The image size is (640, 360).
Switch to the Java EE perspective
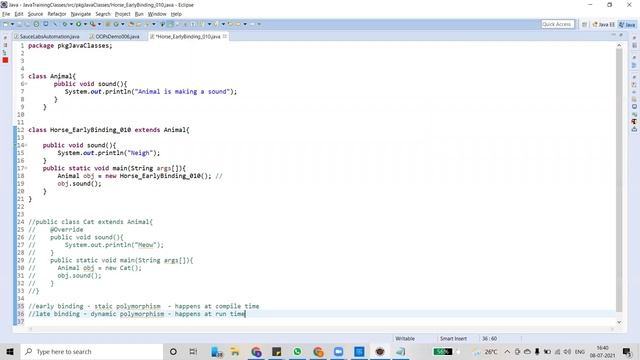(x=603, y=24)
